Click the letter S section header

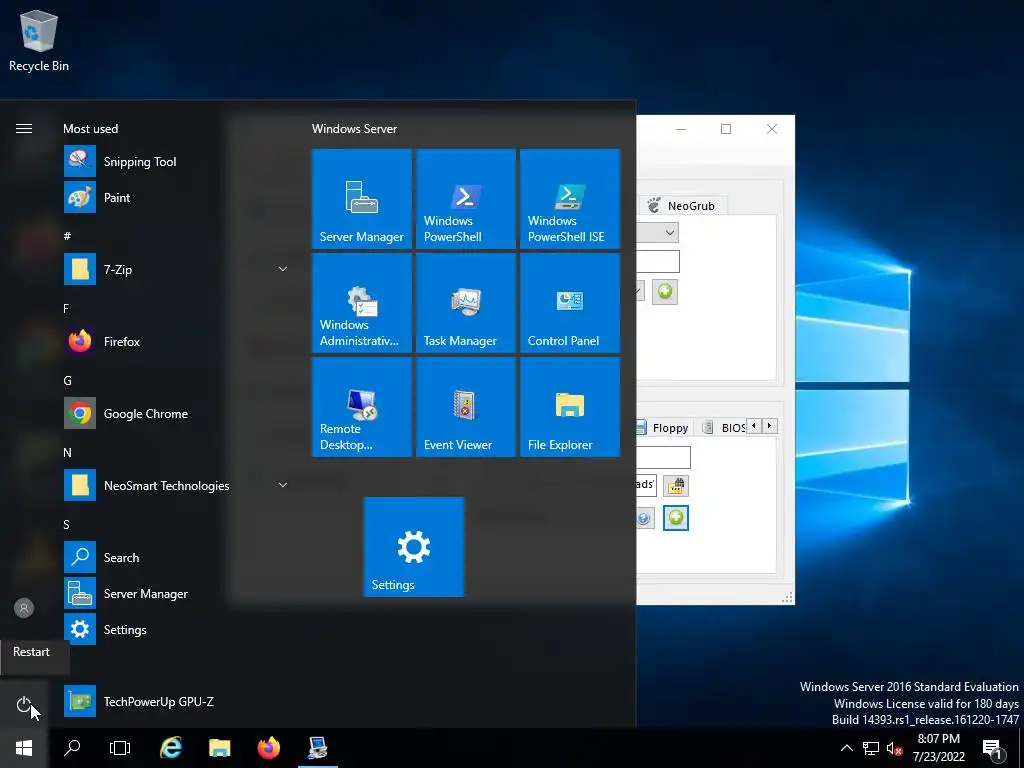point(66,524)
